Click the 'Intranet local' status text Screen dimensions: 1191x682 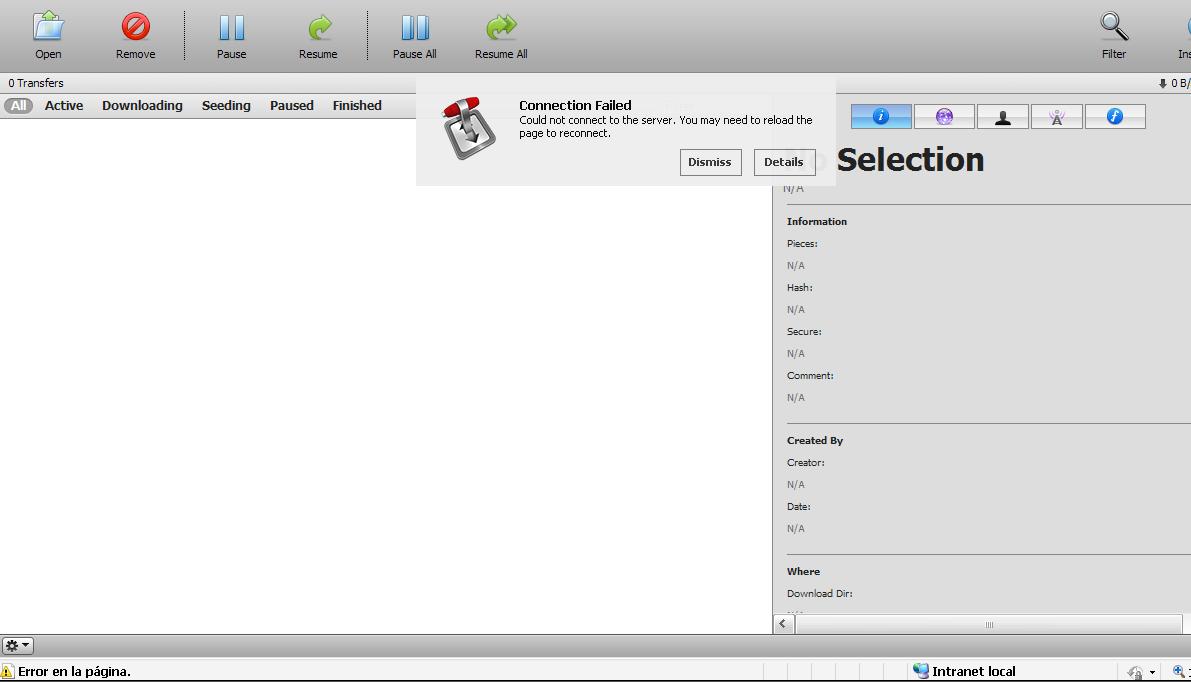(974, 671)
